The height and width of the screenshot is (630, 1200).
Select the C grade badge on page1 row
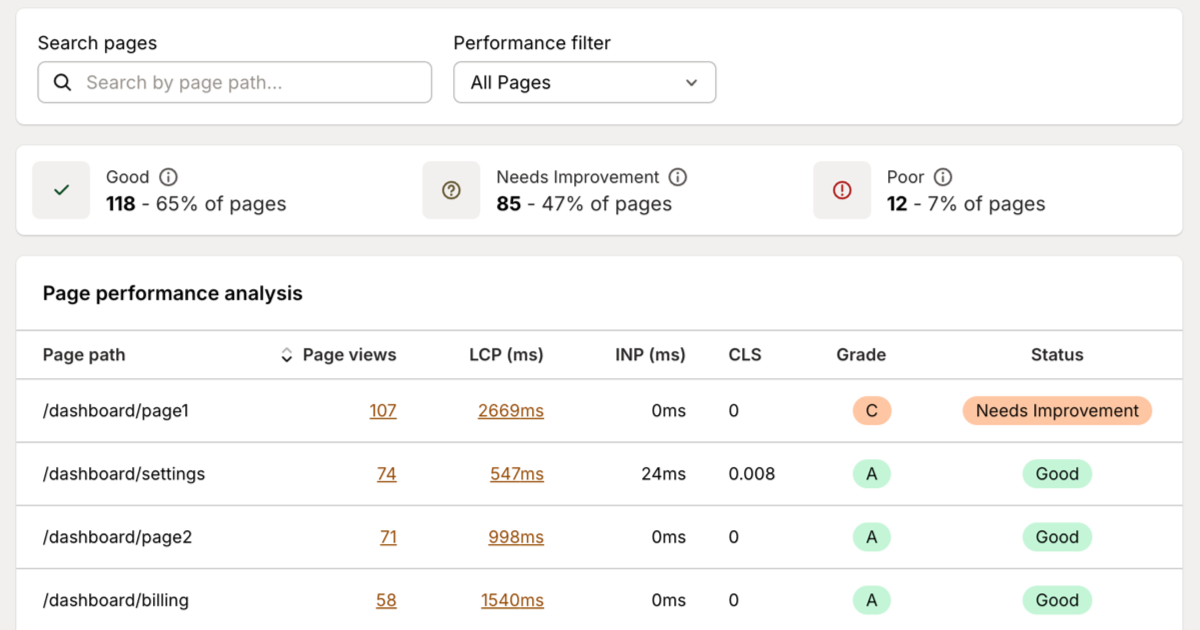point(871,410)
